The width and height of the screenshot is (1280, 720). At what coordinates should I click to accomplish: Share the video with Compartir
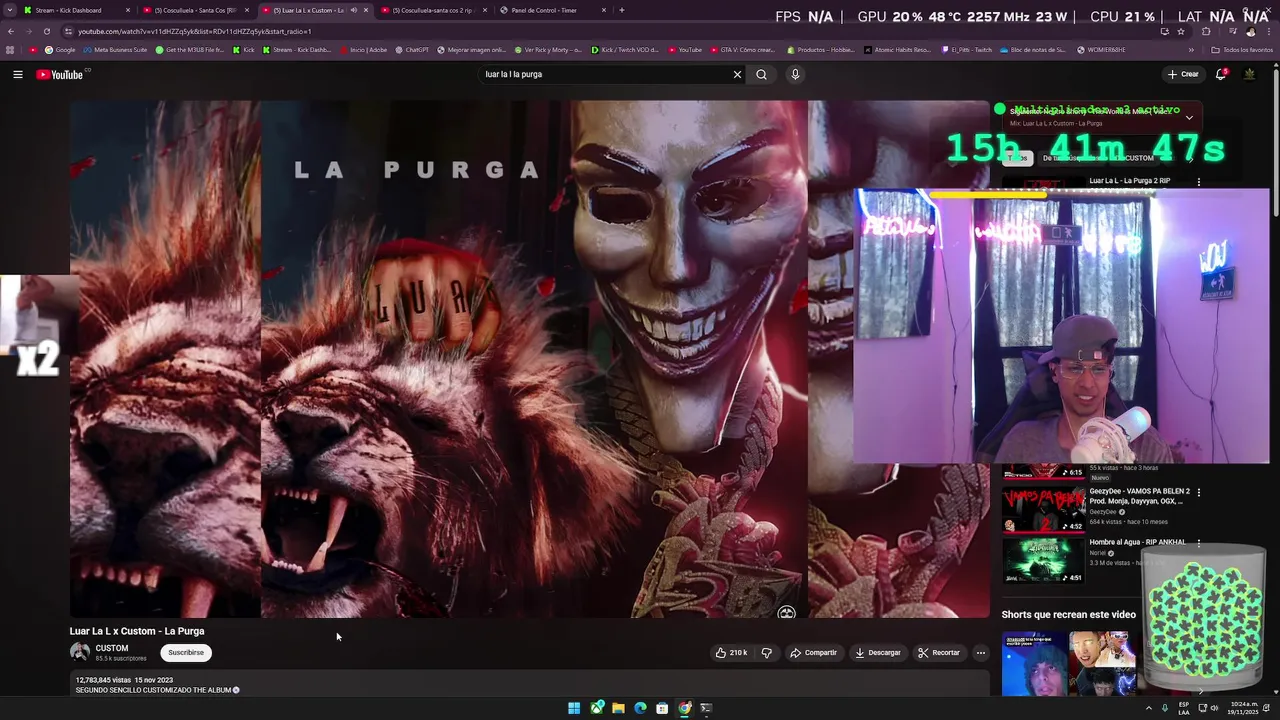[x=813, y=652]
